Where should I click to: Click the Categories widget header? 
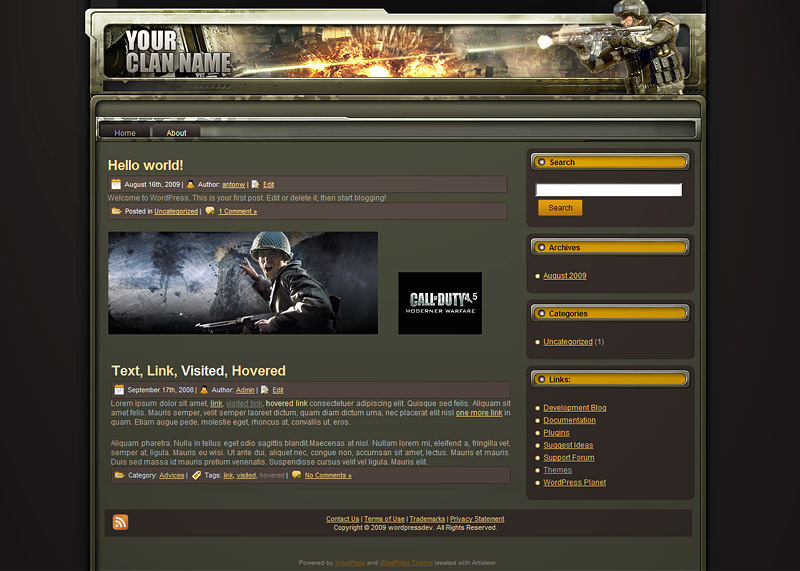pos(610,313)
